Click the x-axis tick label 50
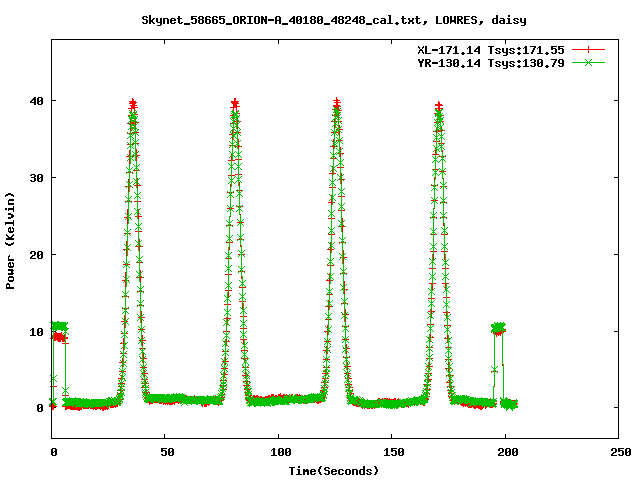Viewport: 640px width, 480px height. (167, 452)
